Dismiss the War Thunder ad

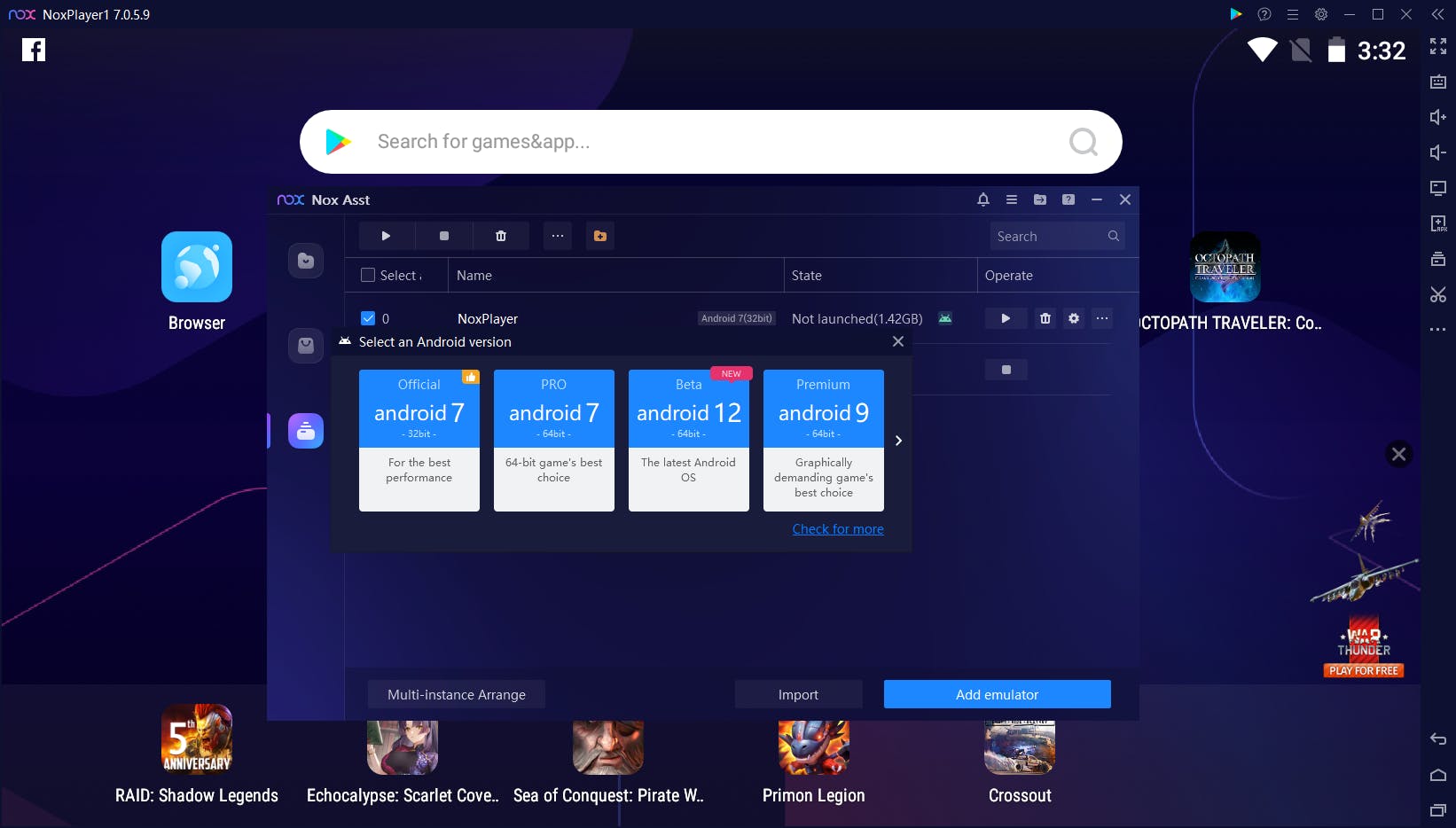click(x=1398, y=454)
